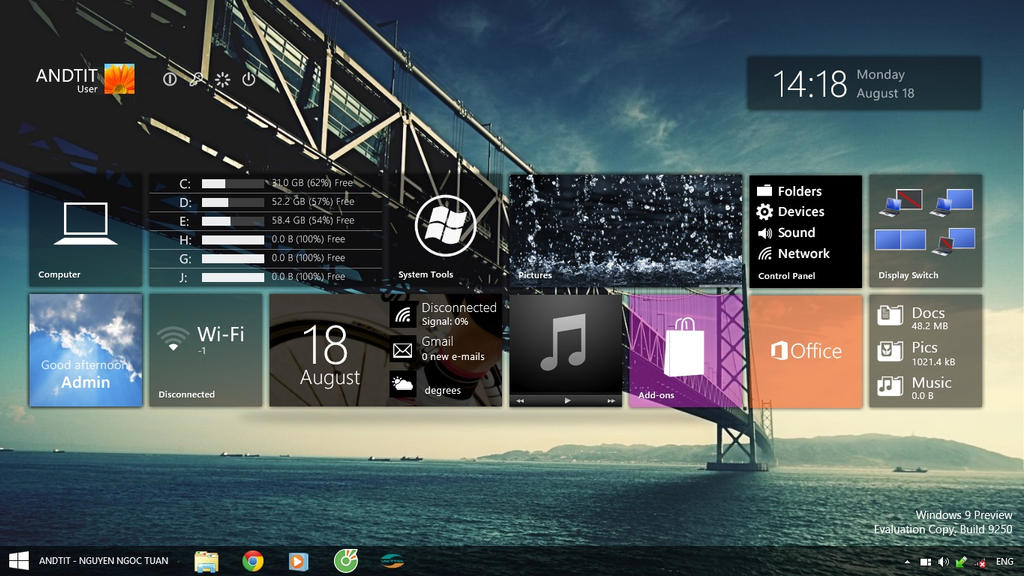Click the spinning restart icon in header
Image resolution: width=1024 pixels, height=576 pixels.
click(222, 80)
